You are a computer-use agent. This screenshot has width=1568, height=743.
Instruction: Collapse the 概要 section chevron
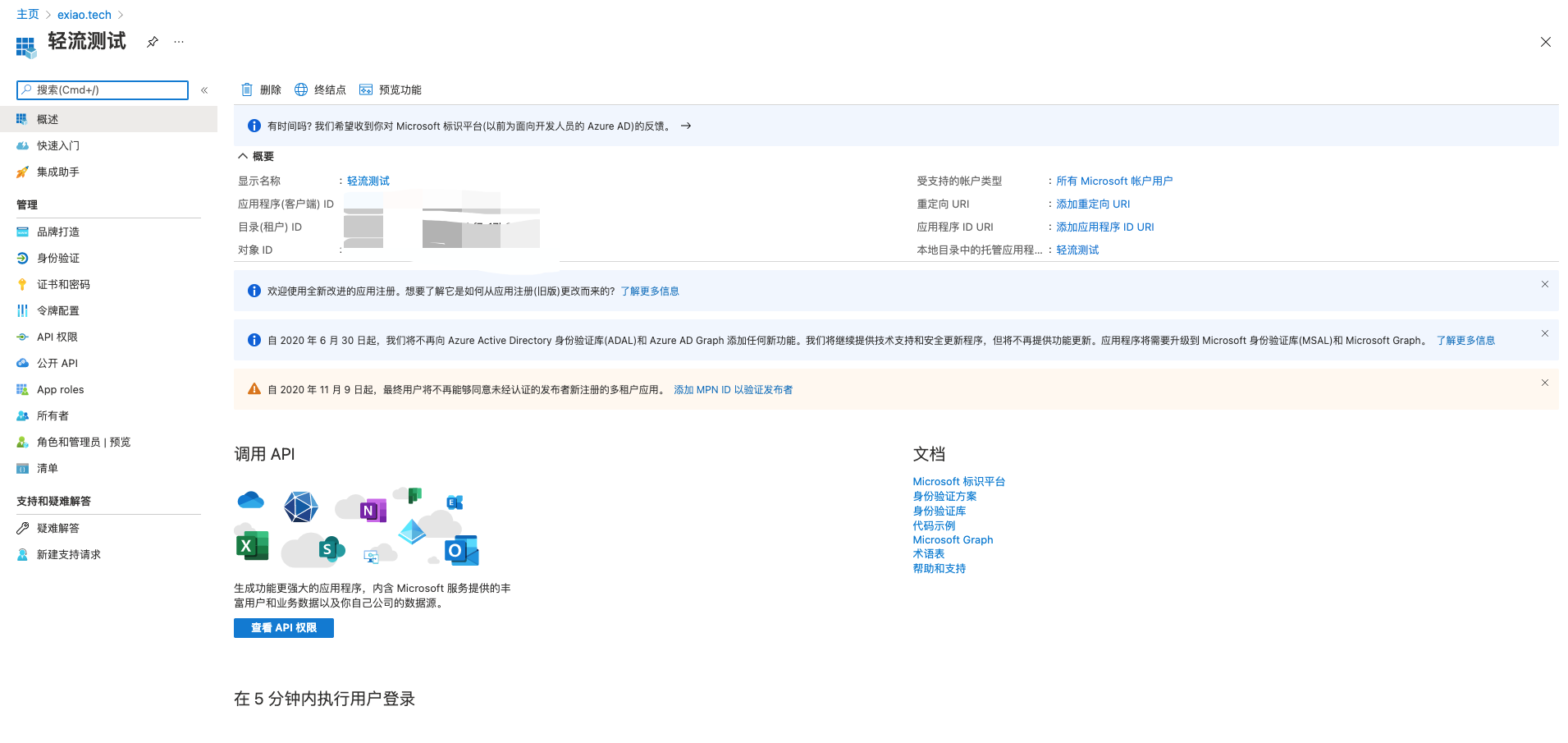coord(243,156)
